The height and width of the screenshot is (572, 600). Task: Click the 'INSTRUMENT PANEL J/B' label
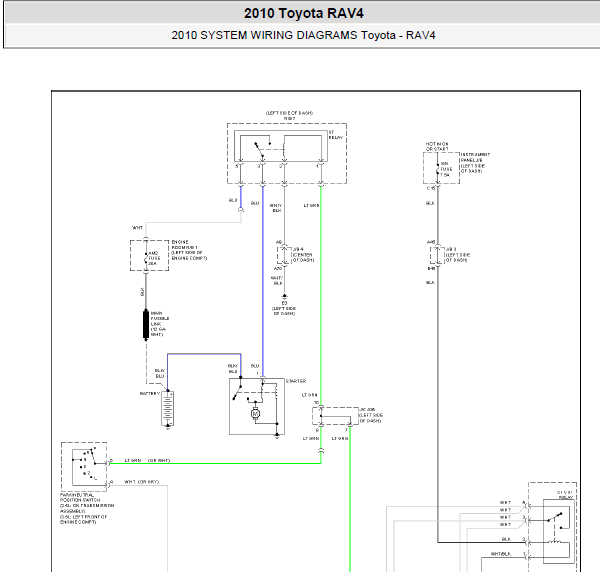coord(475,163)
